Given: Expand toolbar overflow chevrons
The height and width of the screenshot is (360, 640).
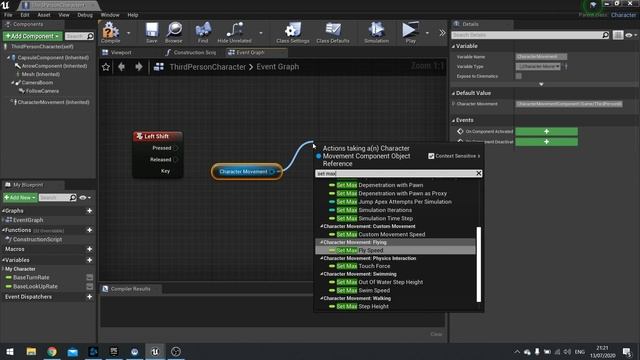Looking at the screenshot, I should (x=442, y=33).
